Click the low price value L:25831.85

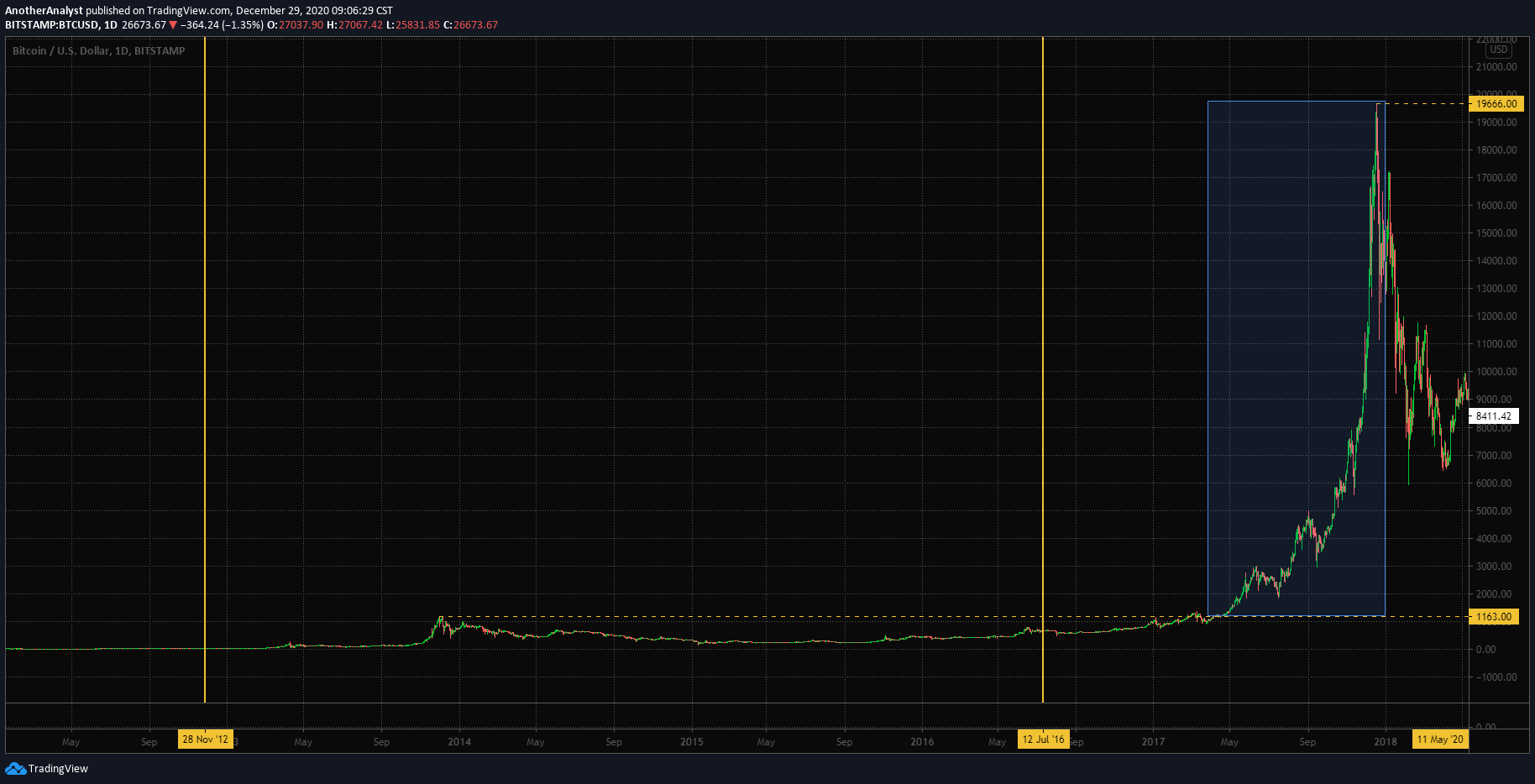click(413, 25)
